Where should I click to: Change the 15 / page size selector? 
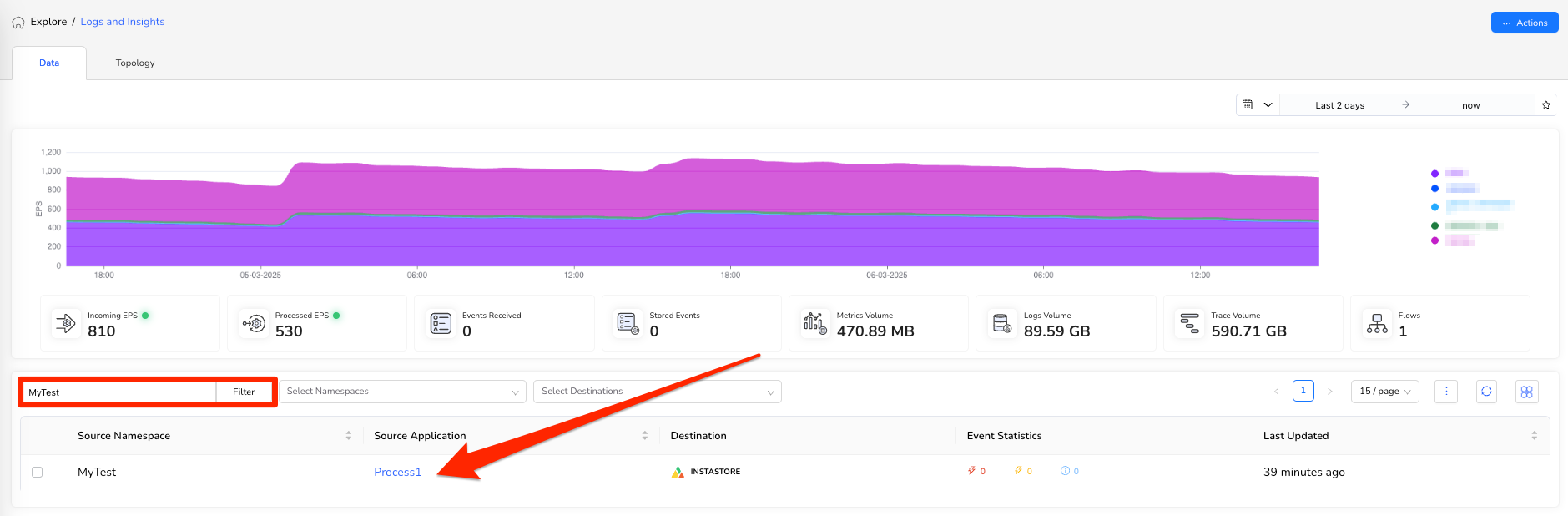(x=1384, y=392)
